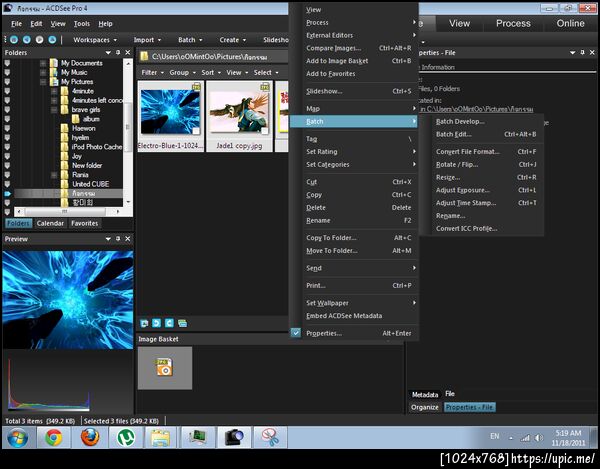Switch to the Calendar tab
The image size is (600, 469).
50,223
